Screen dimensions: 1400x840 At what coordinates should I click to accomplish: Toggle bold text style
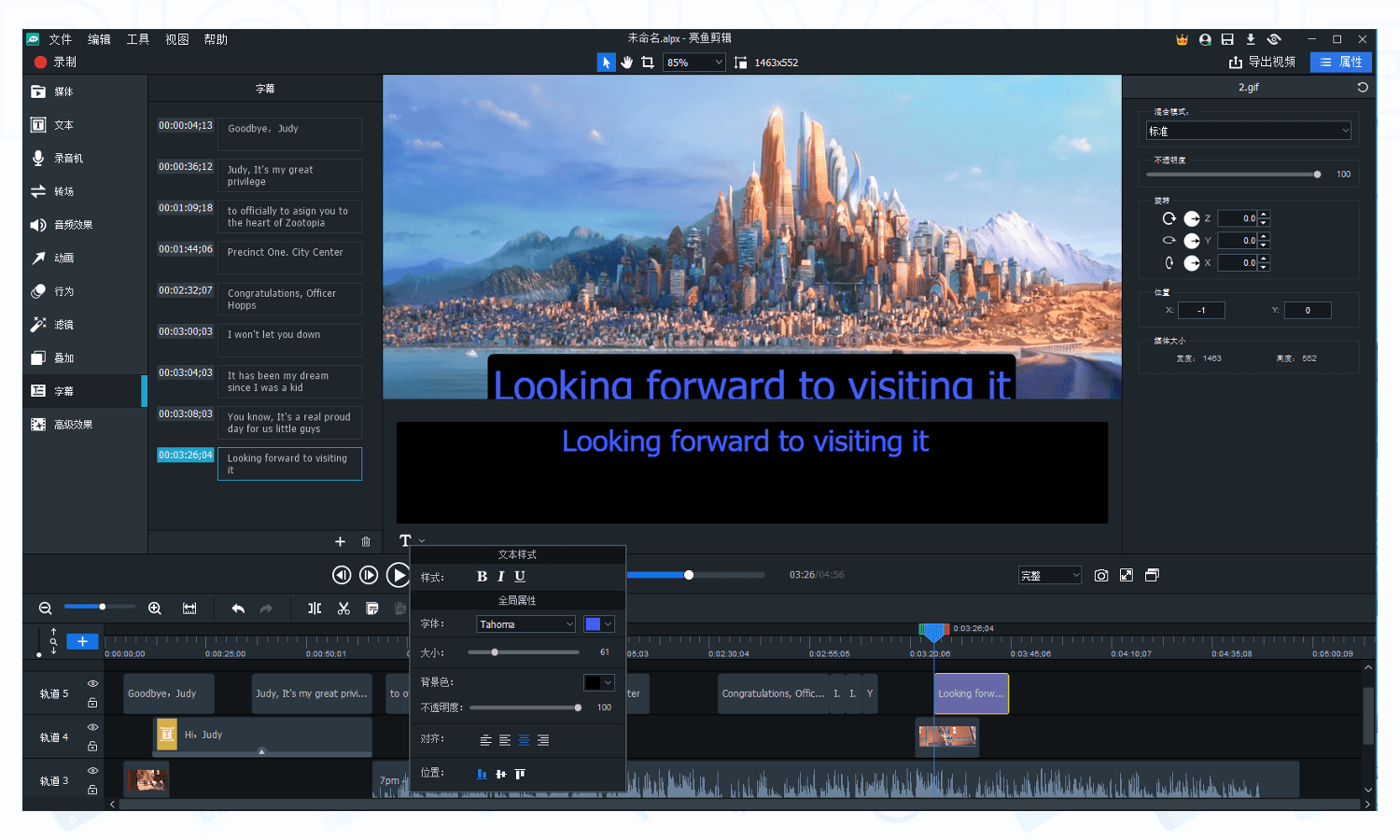(x=482, y=577)
